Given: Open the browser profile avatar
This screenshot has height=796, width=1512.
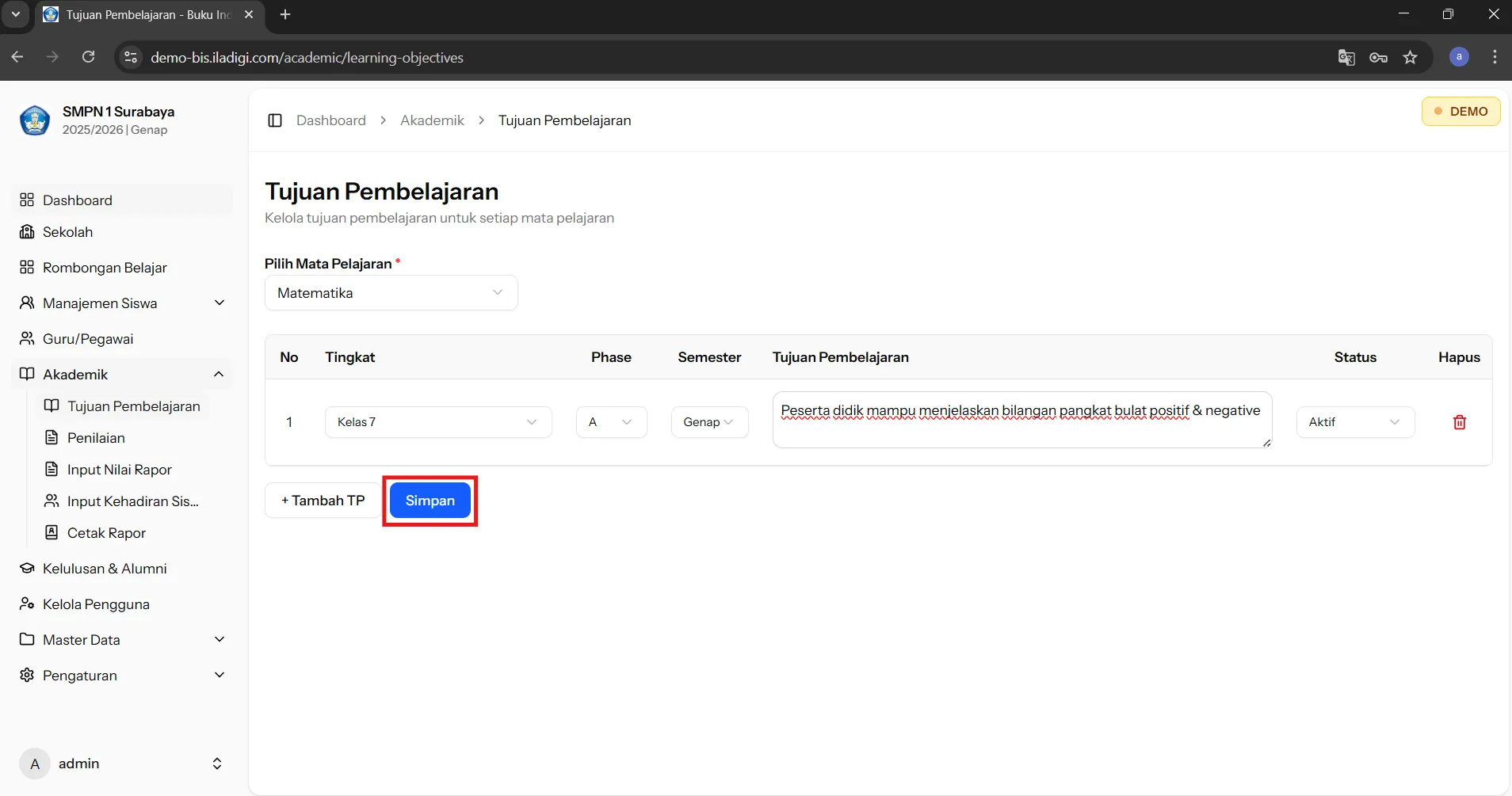Looking at the screenshot, I should [x=1459, y=57].
